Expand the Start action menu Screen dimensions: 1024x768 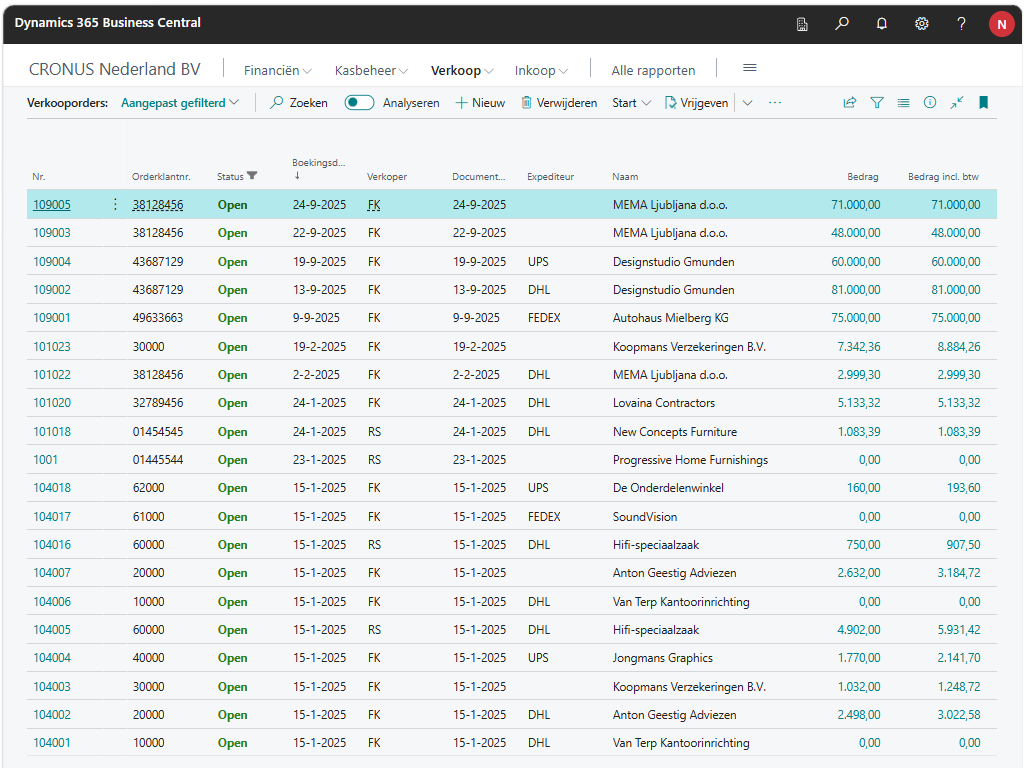tap(632, 102)
